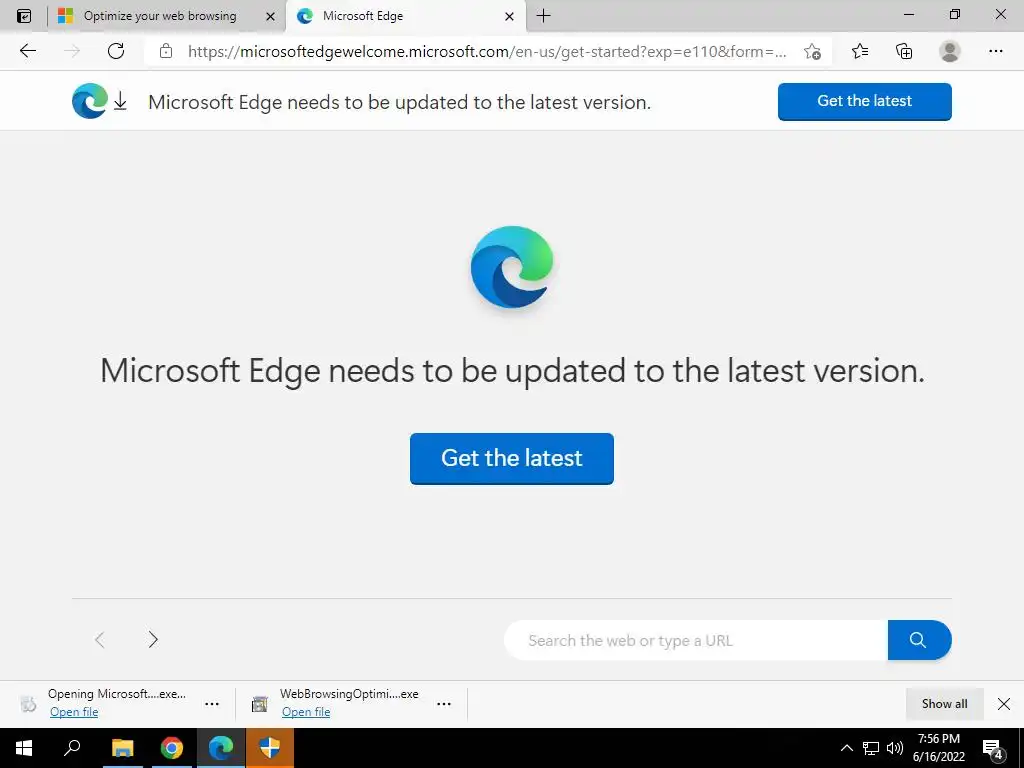The width and height of the screenshot is (1024, 768).
Task: Switch to Optimize your web browsing tab
Action: 160,16
